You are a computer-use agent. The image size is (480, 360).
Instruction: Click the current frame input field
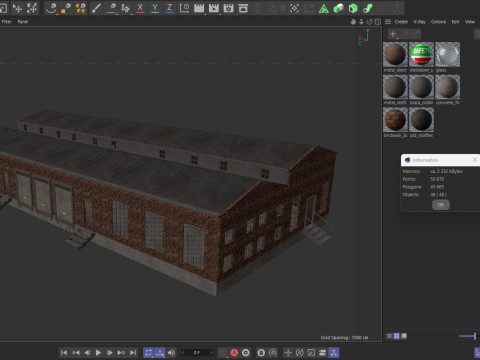197,352
